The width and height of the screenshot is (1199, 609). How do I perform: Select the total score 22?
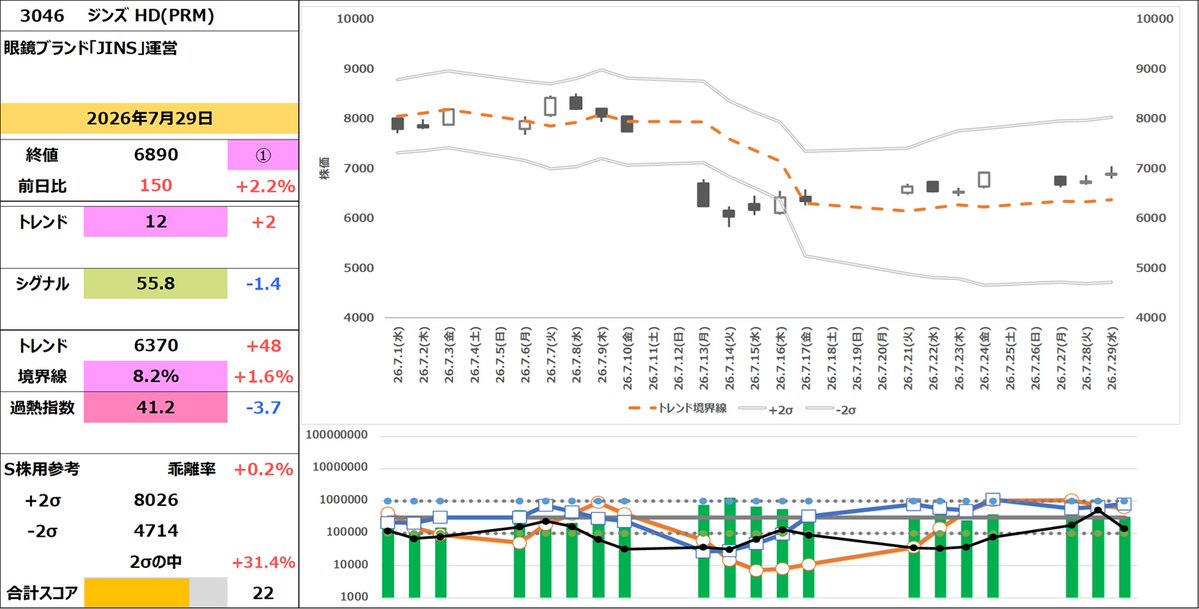(264, 593)
